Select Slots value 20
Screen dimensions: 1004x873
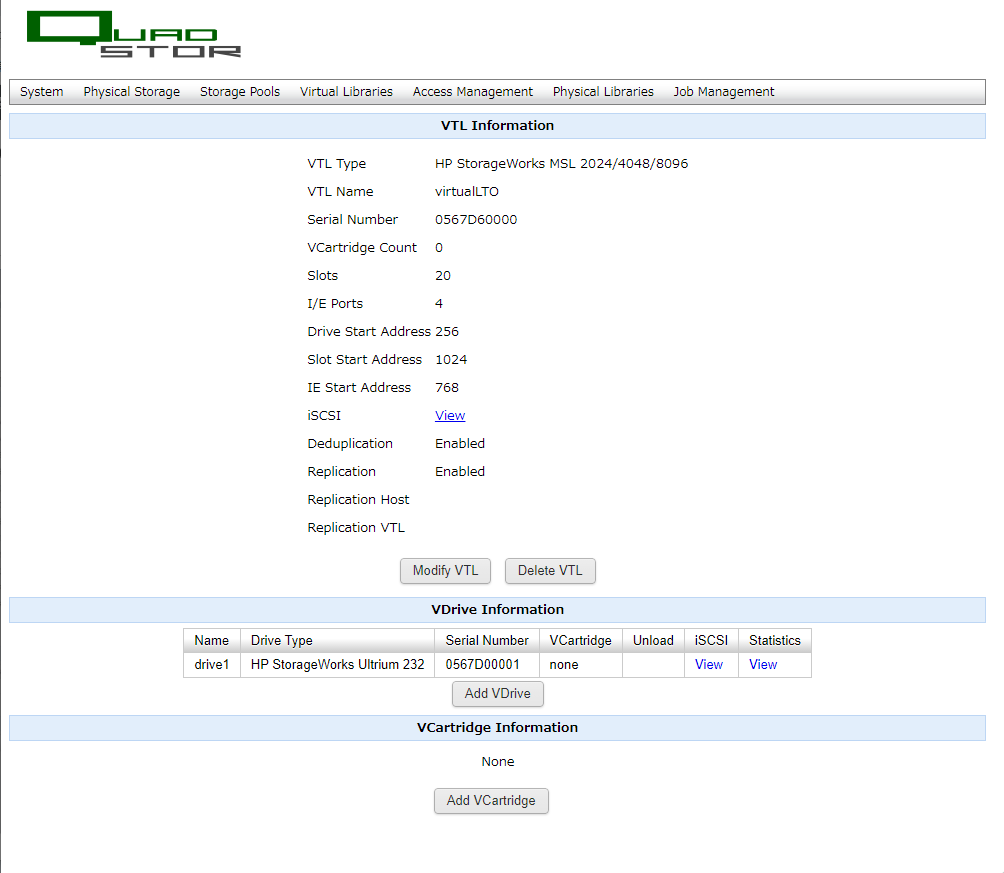click(443, 276)
